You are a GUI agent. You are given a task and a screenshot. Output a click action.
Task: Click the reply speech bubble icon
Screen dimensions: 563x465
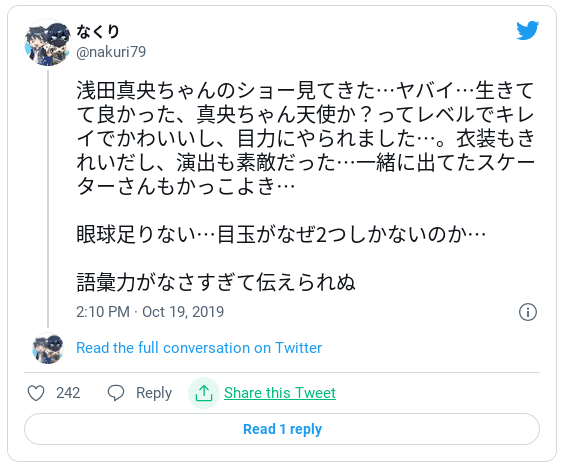pyautogui.click(x=116, y=393)
